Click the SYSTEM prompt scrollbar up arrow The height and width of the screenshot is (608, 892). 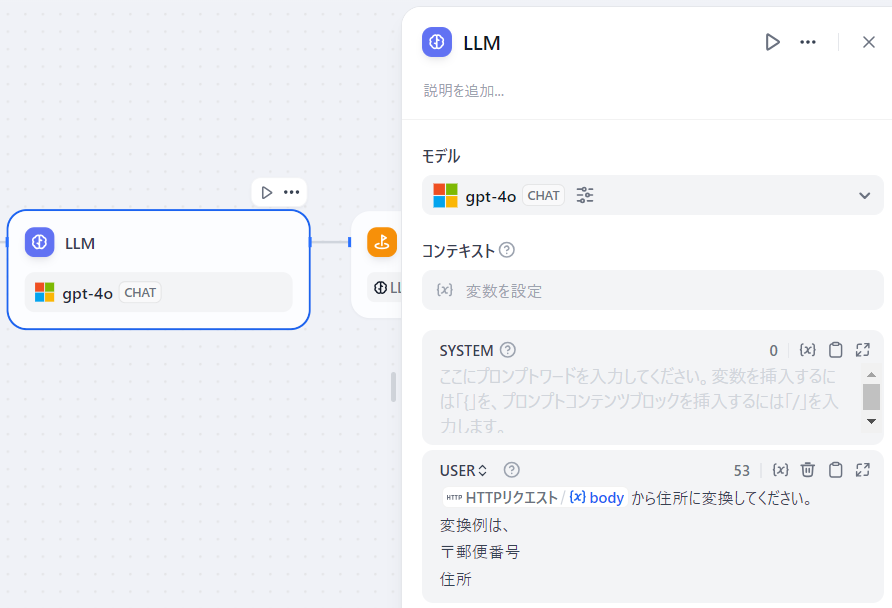871,375
